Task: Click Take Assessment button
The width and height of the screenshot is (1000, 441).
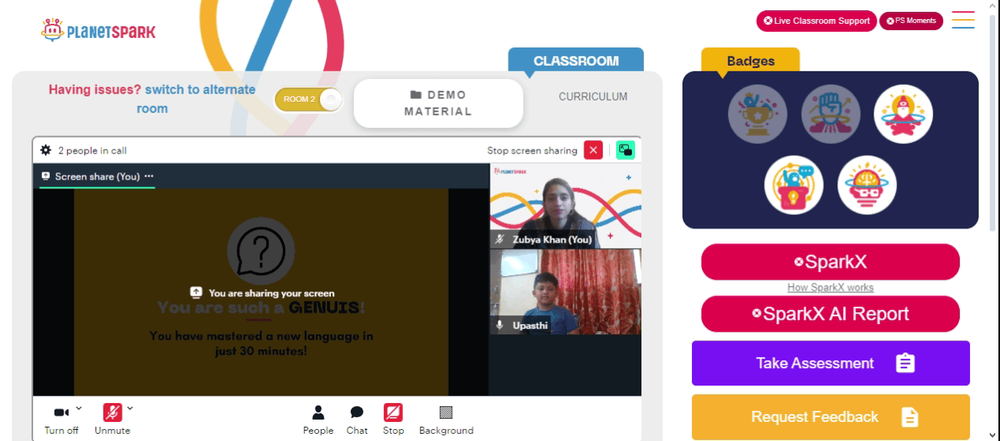Action: click(830, 363)
